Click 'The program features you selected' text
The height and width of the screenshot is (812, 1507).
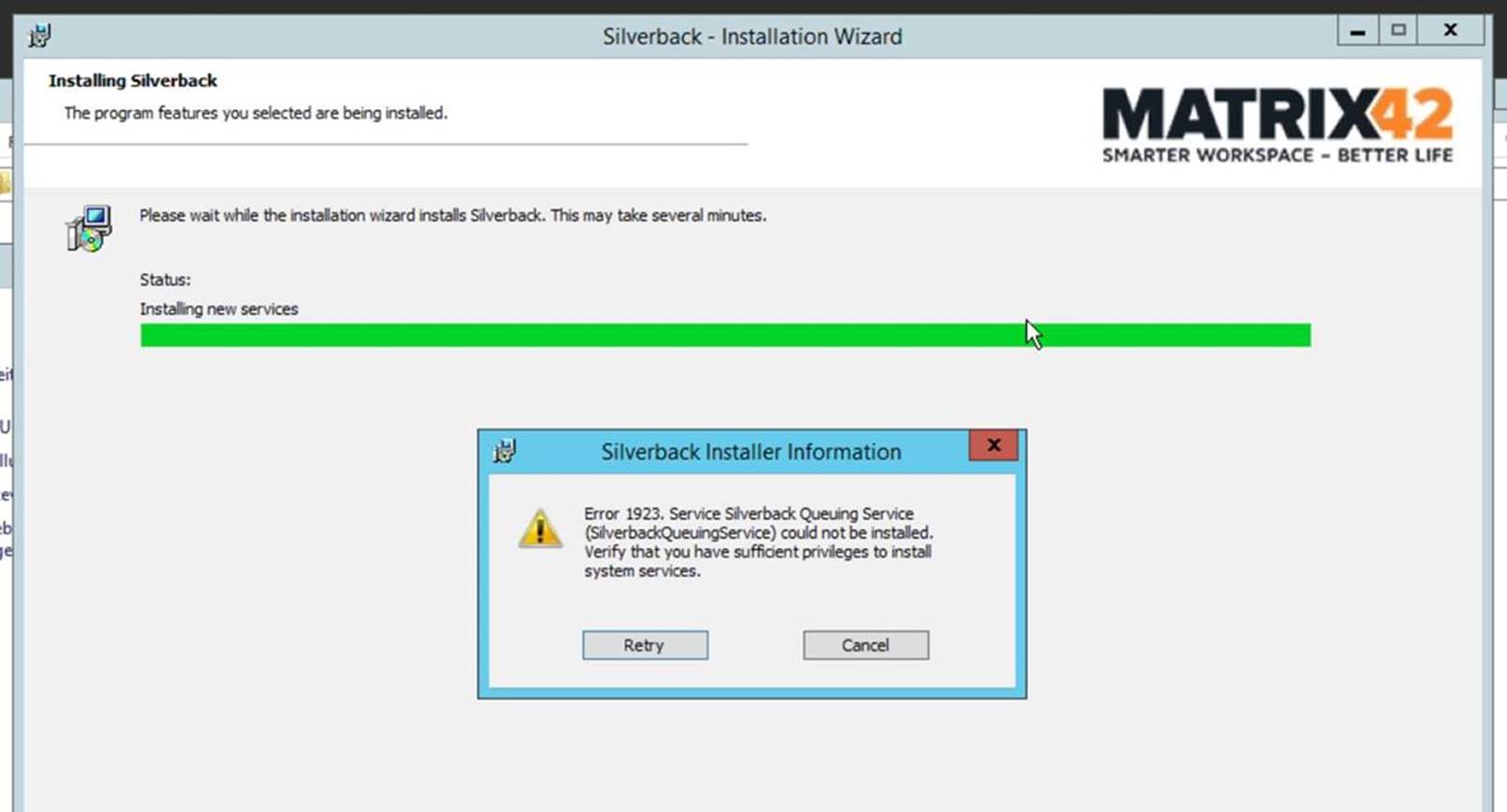click(256, 113)
